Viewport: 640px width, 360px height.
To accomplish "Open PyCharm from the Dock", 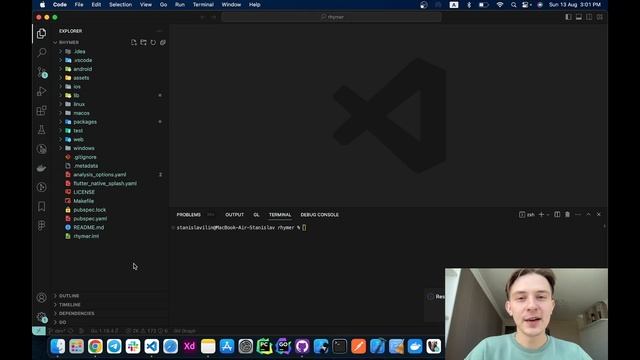I will point(264,346).
